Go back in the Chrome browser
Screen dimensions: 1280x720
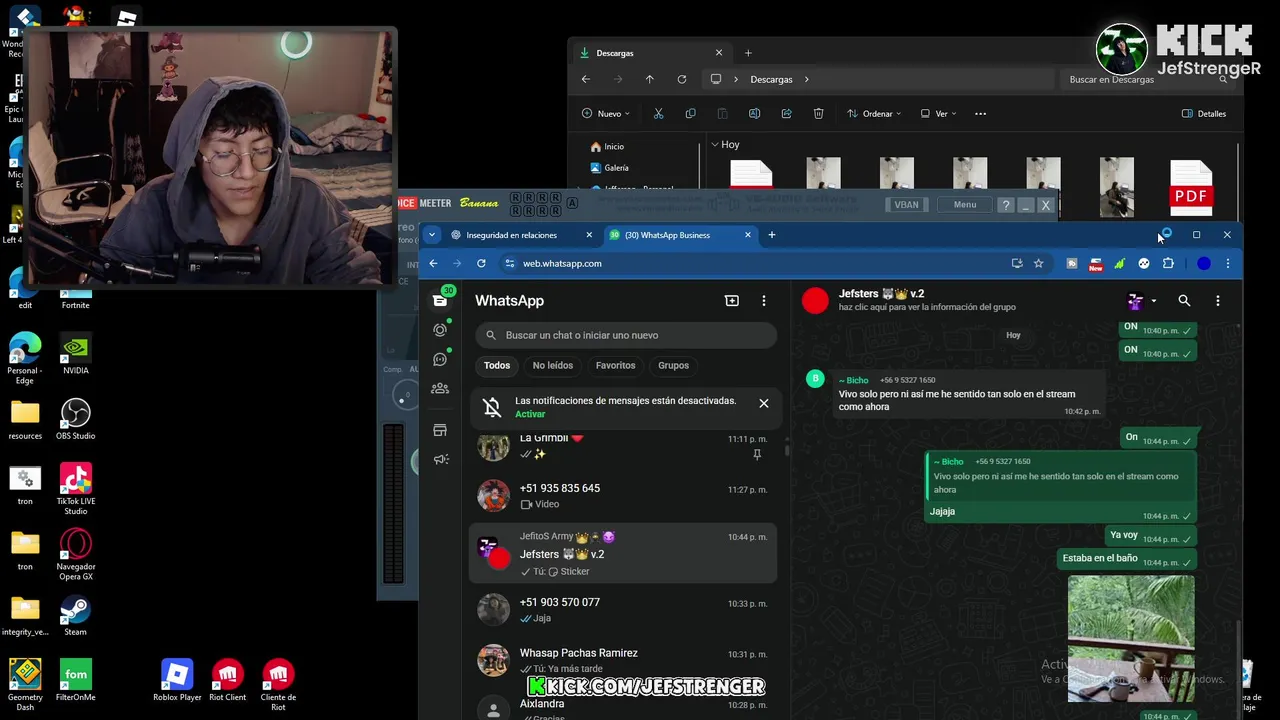coord(433,263)
